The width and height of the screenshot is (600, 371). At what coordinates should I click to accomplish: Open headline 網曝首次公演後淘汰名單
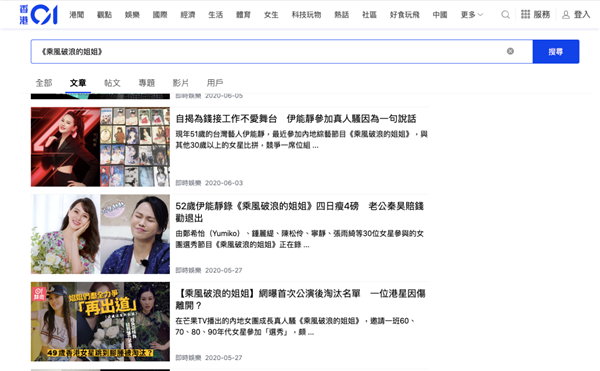click(x=300, y=299)
